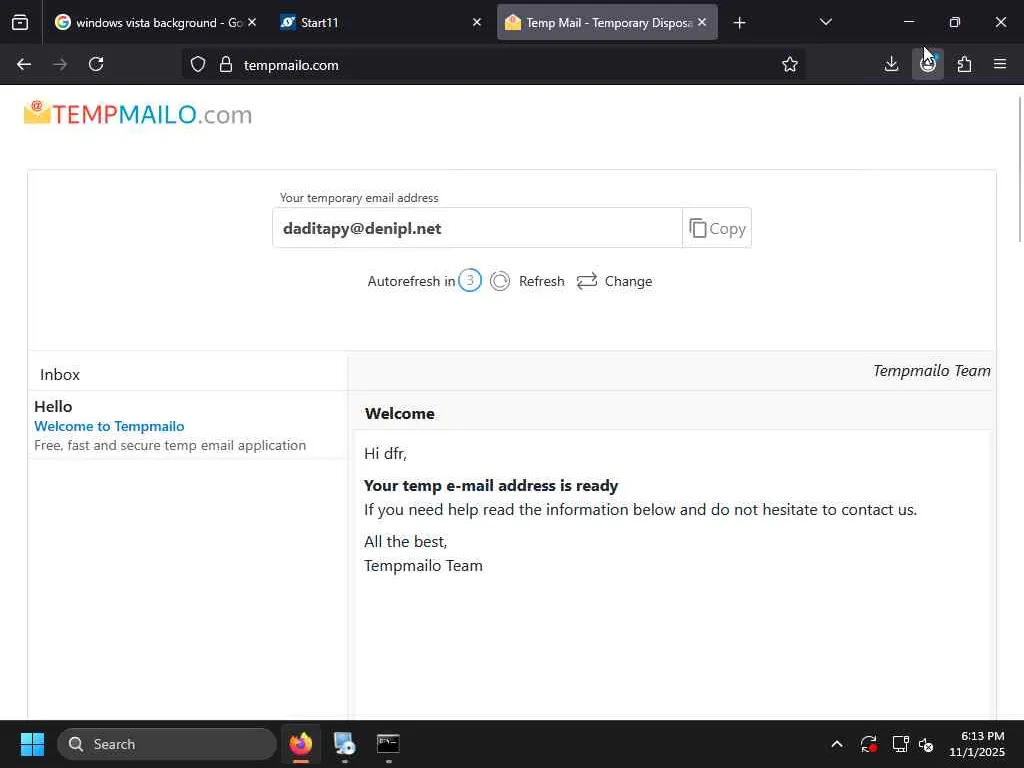Click the taskbar Search box
The width and height of the screenshot is (1024, 768).
(x=167, y=744)
